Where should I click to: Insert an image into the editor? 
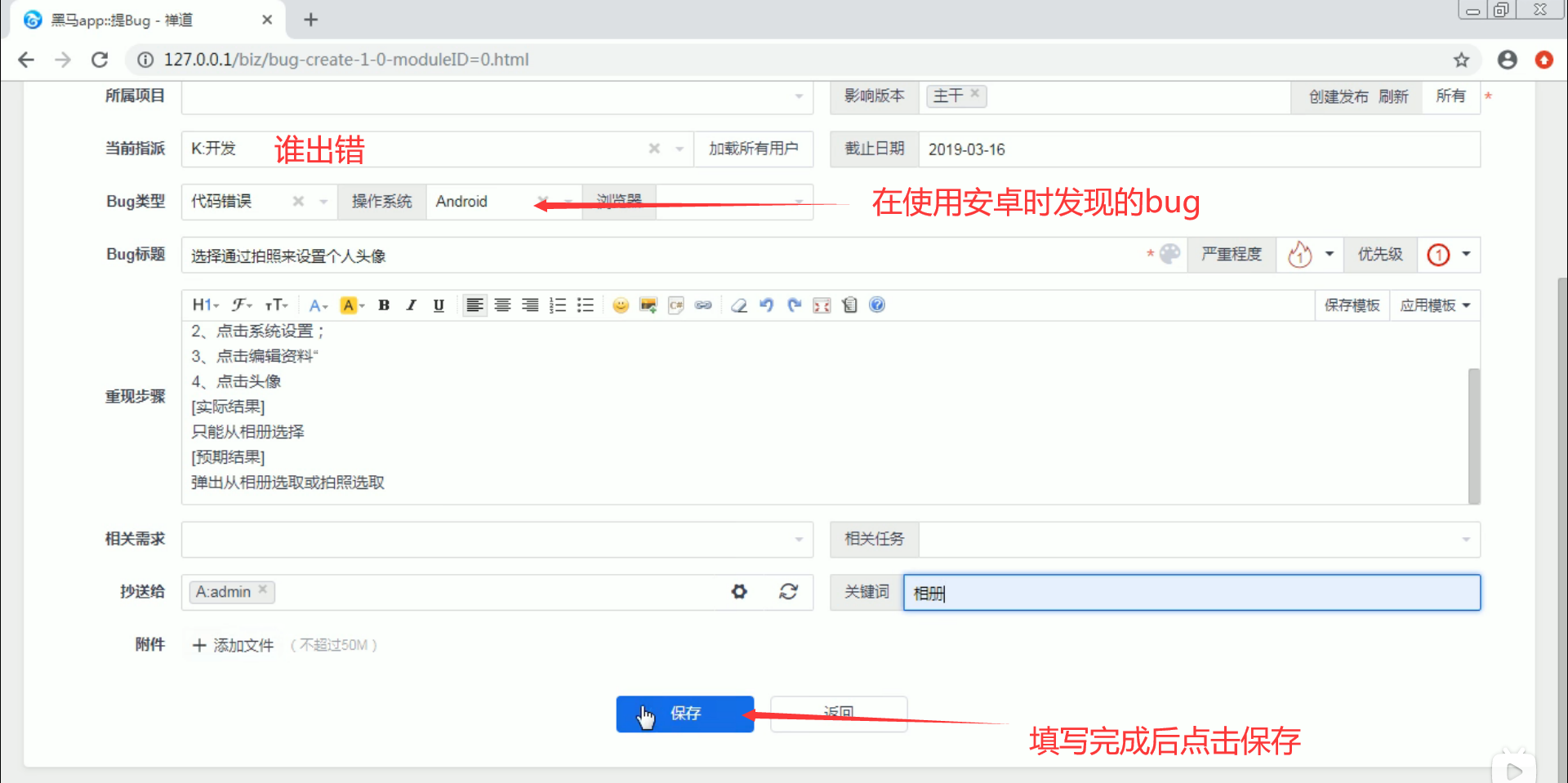point(648,305)
